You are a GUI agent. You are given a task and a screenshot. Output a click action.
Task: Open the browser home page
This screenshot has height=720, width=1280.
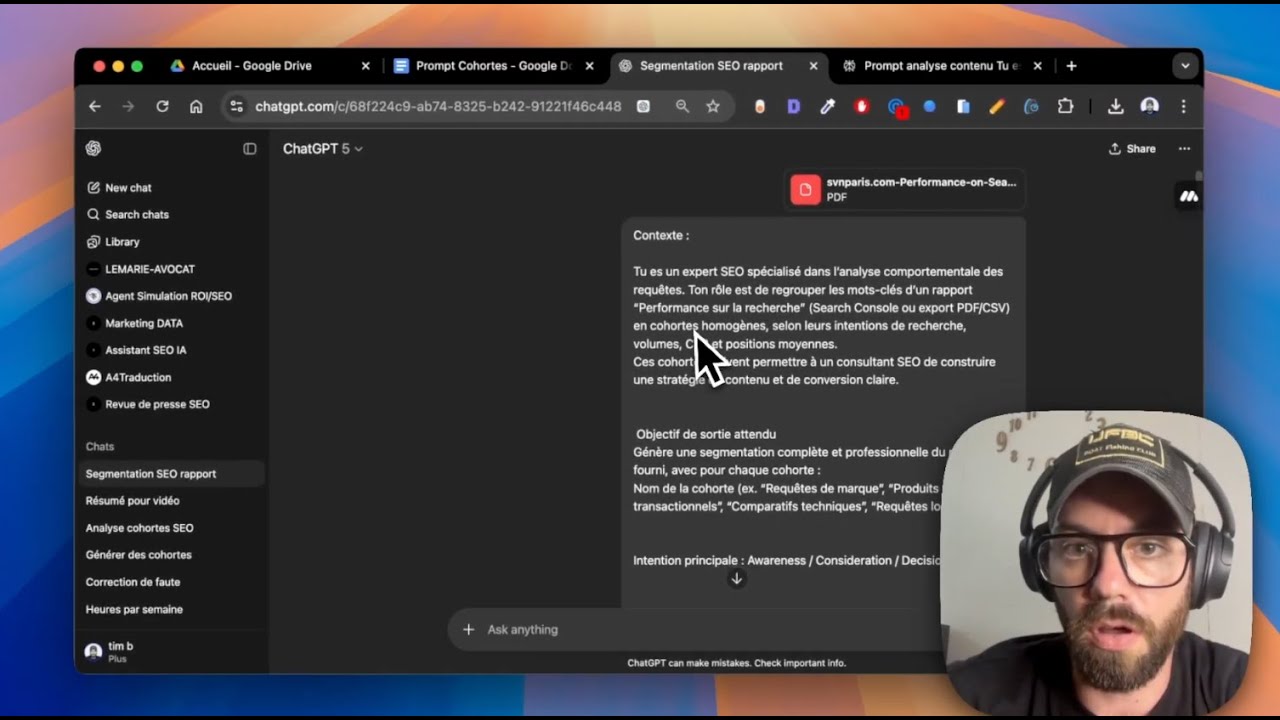coord(196,106)
